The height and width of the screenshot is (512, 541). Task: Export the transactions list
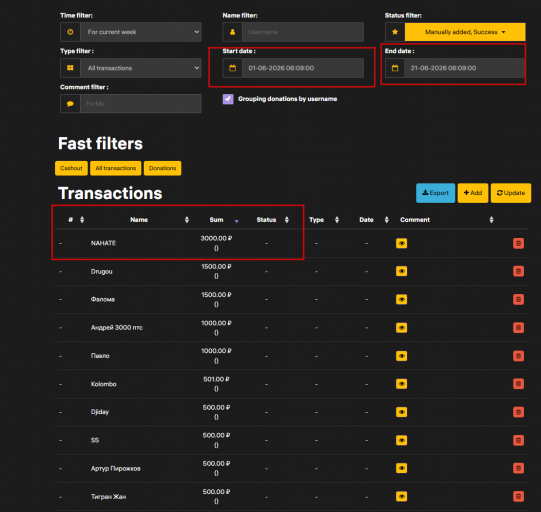pyautogui.click(x=435, y=193)
